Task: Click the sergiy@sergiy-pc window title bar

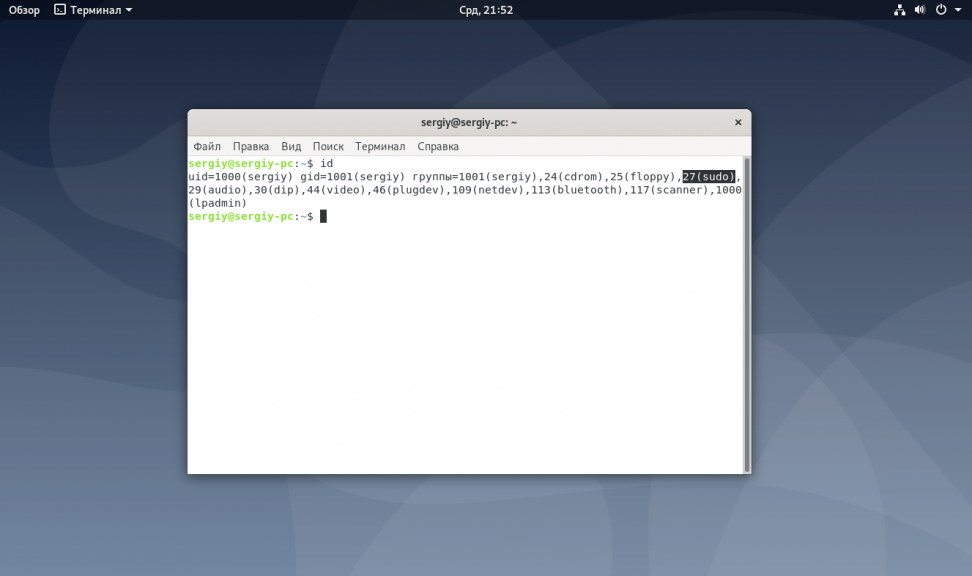Action: click(468, 123)
